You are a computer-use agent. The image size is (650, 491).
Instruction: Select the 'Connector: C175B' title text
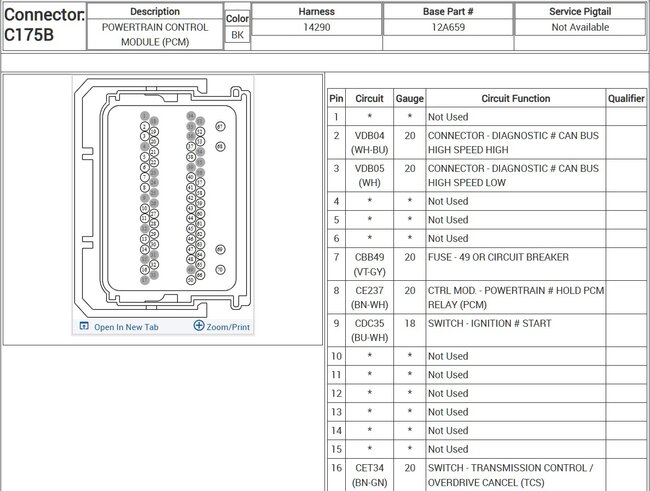[44, 24]
